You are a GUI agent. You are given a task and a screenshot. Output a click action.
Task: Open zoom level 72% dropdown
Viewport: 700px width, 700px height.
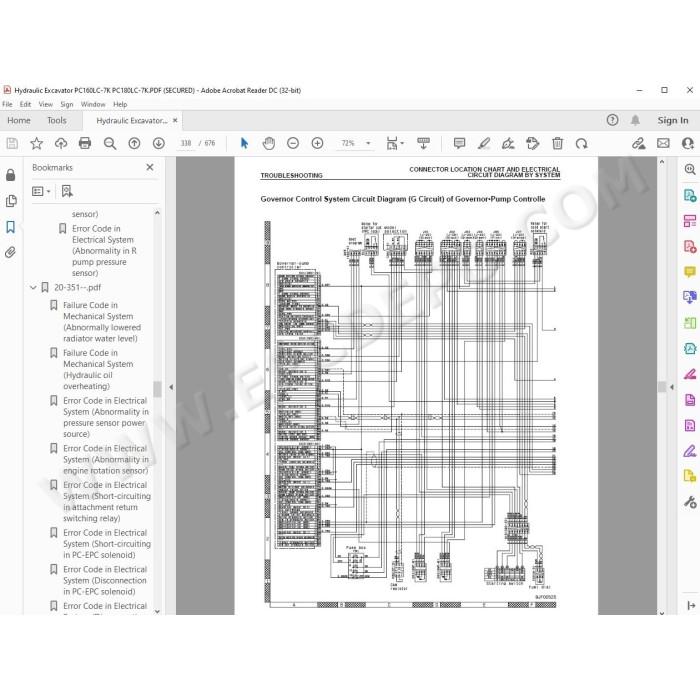point(368,143)
